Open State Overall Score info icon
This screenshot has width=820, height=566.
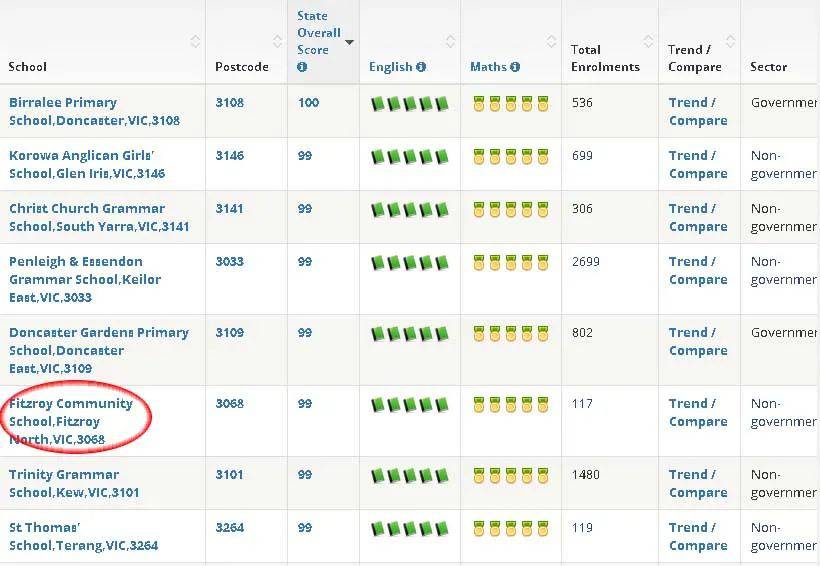[302, 67]
